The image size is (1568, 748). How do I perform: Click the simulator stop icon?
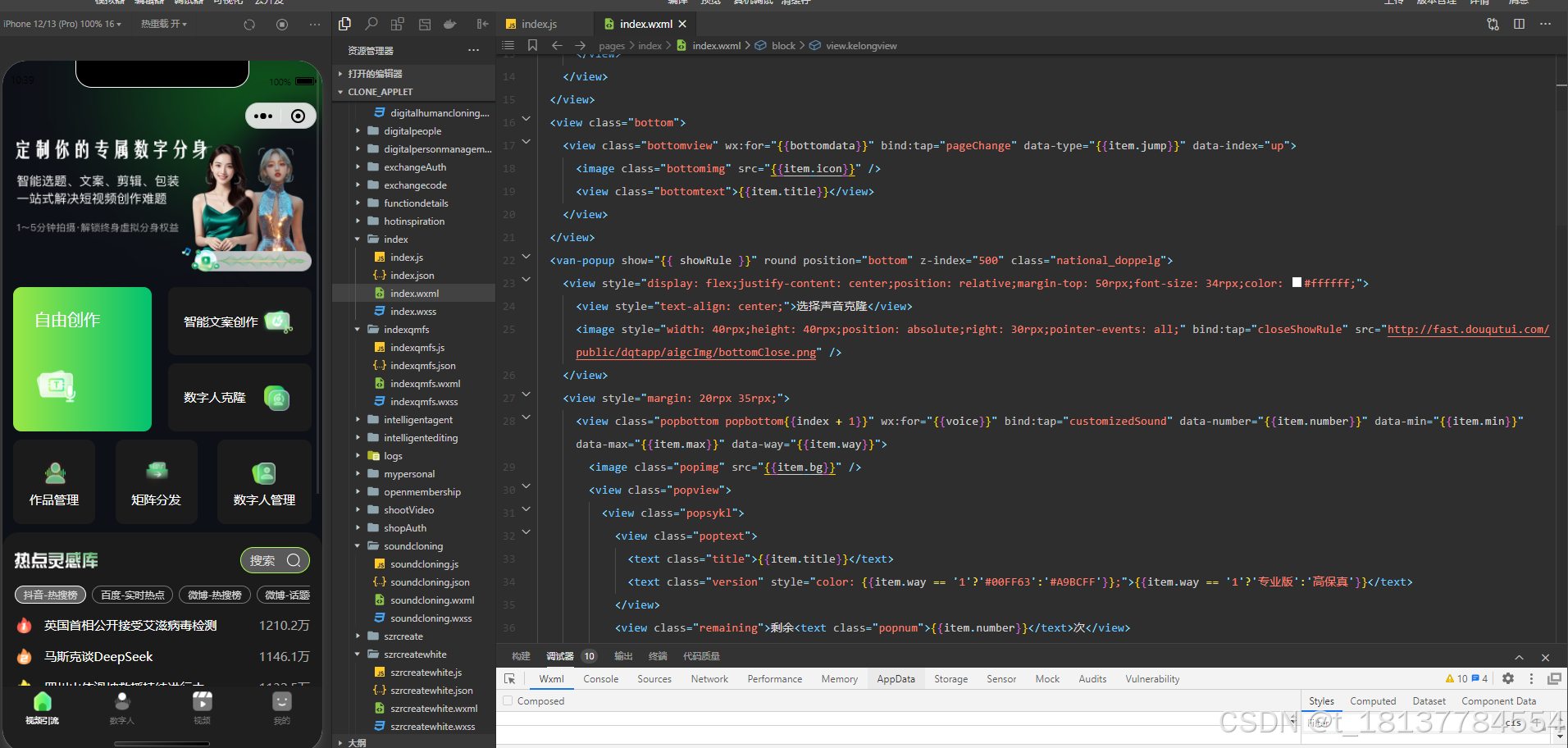[x=282, y=25]
